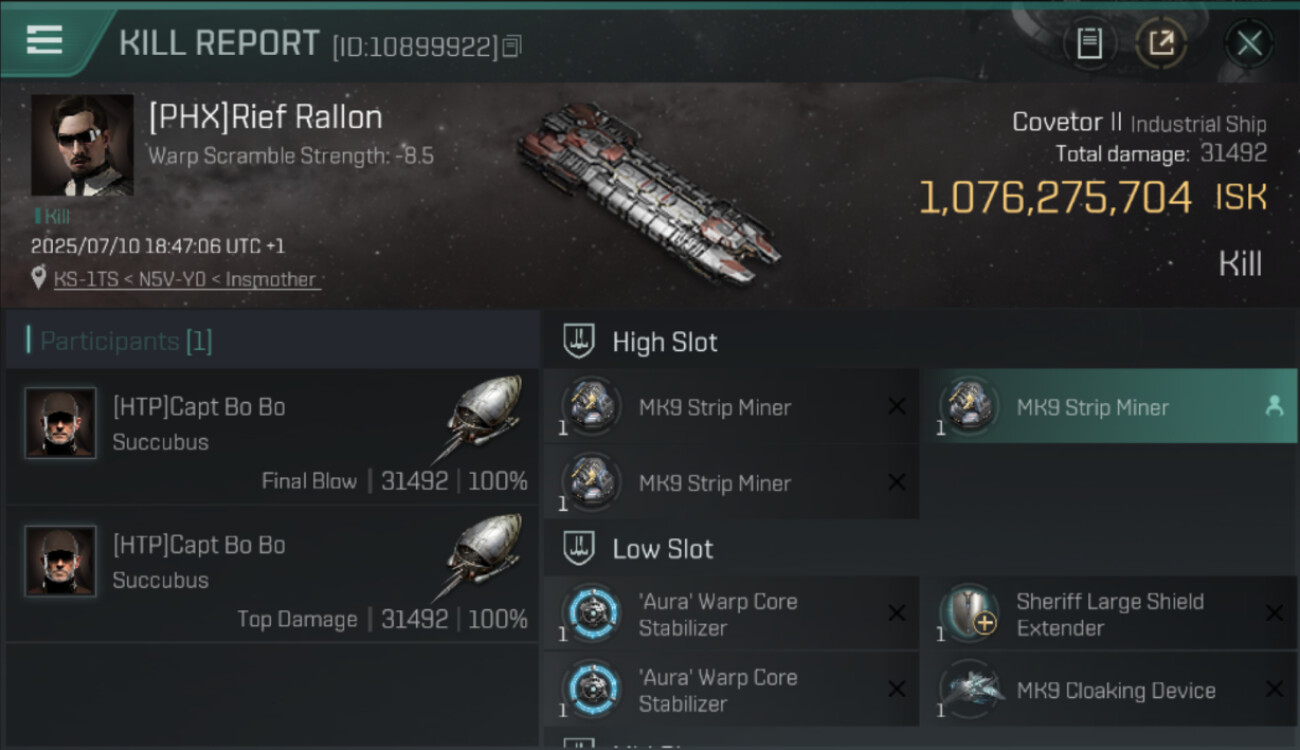Select Capt Bo Bo Final Blow entry
1300x750 pixels.
point(272,438)
